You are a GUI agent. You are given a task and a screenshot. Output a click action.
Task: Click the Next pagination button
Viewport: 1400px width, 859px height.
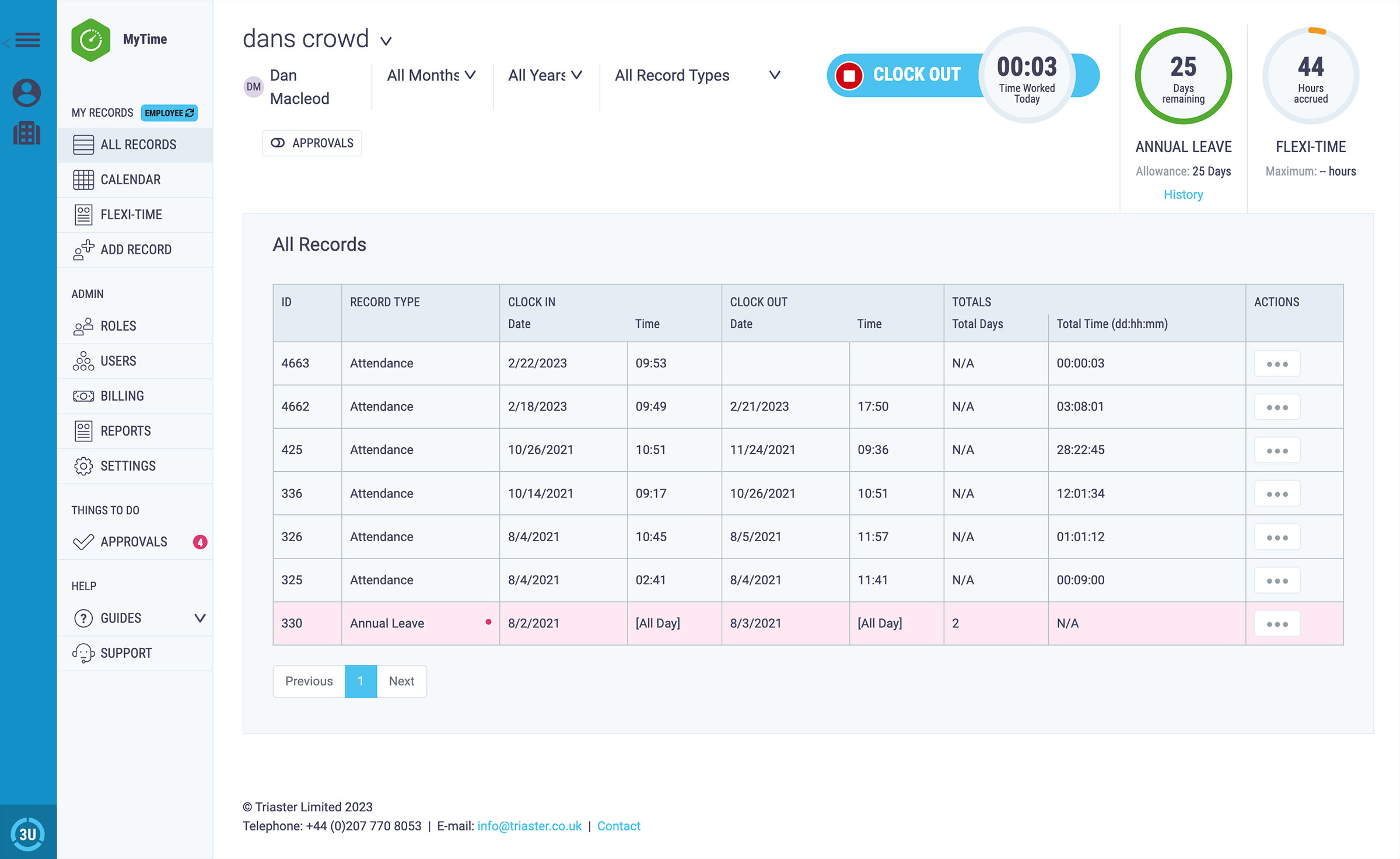pos(401,681)
